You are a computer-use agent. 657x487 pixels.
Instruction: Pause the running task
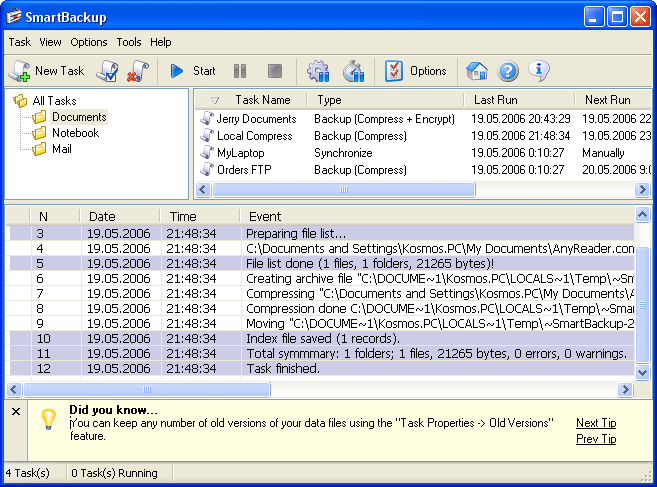coord(240,71)
